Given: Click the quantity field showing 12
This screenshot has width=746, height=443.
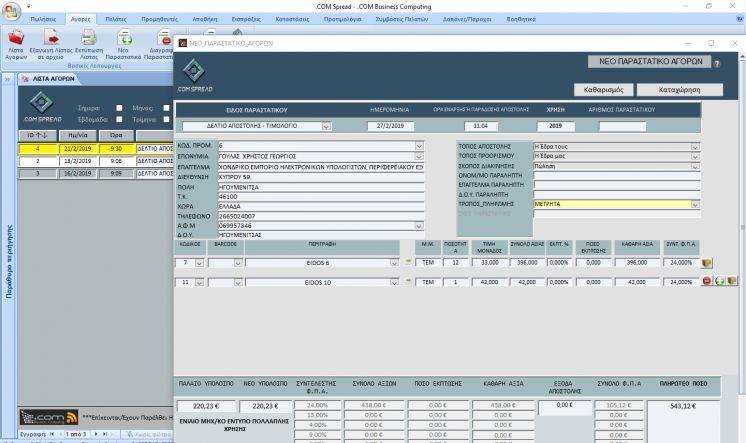Looking at the screenshot, I should [455, 263].
